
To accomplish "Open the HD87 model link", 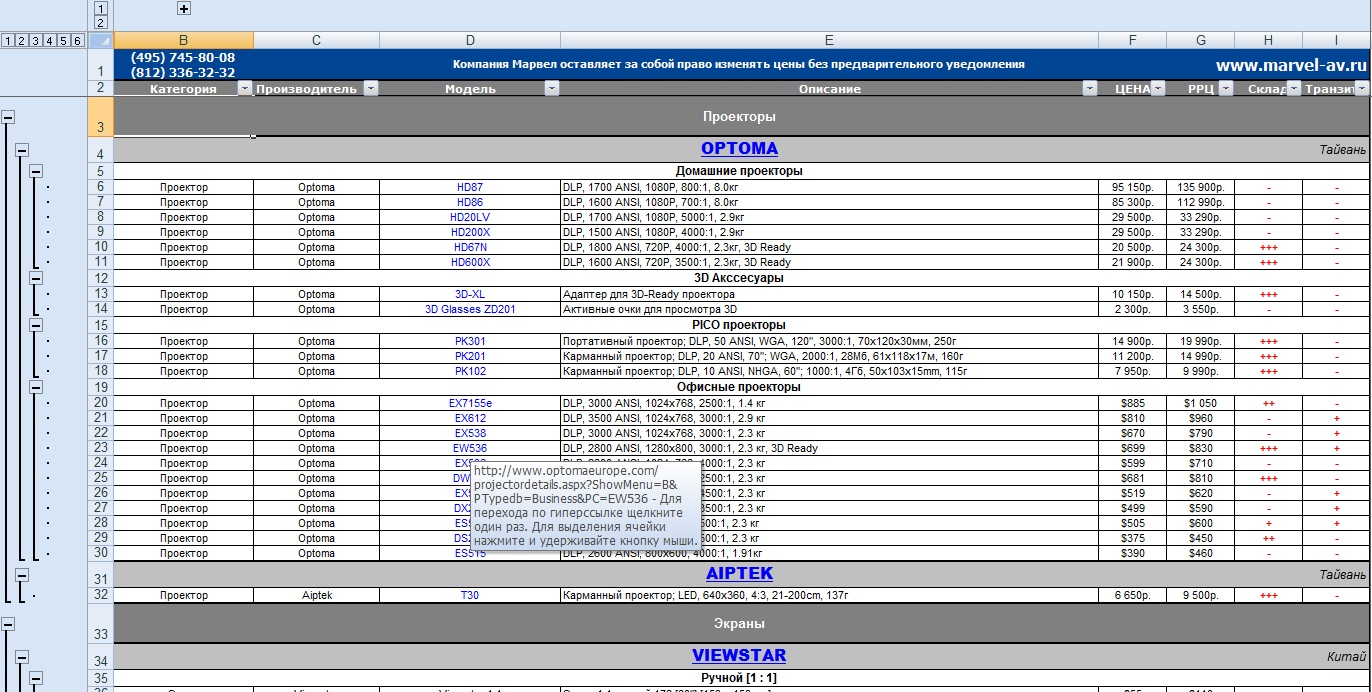I will 469,187.
